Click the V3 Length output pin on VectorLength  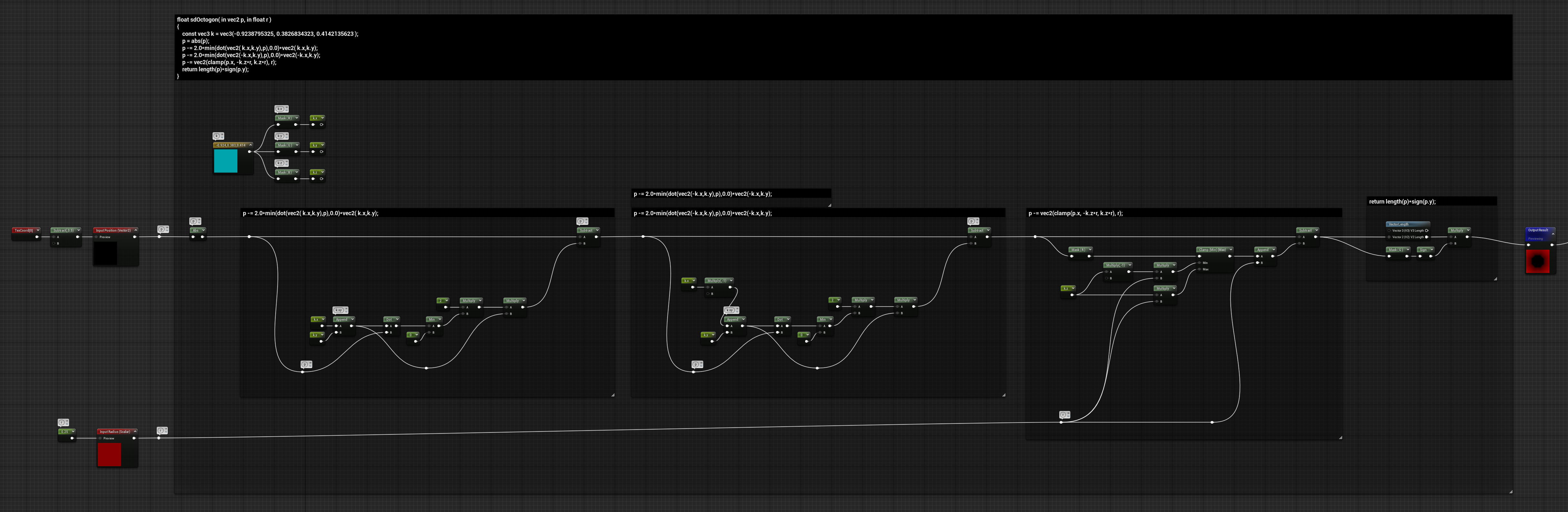[x=1426, y=231]
